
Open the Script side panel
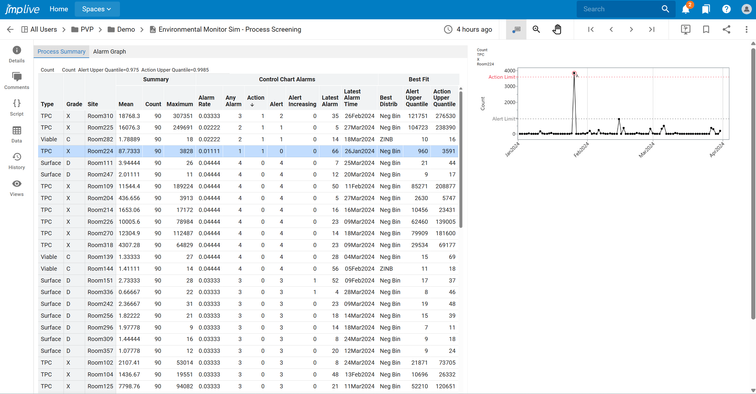[16, 107]
